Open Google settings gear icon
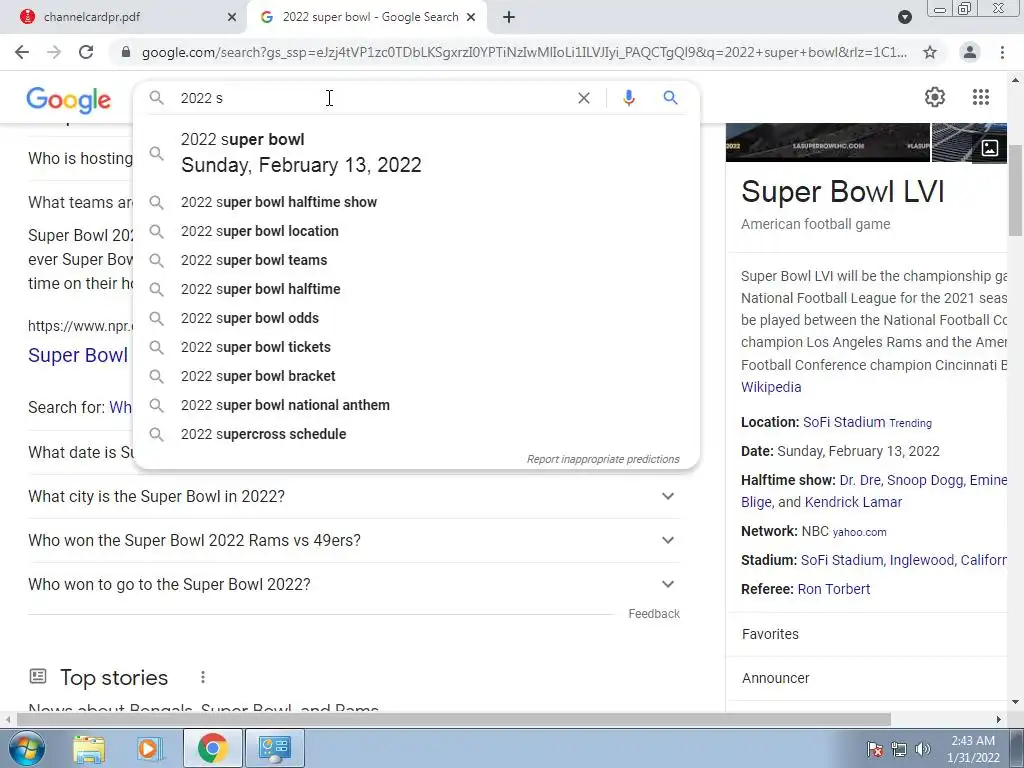This screenshot has width=1024, height=768. click(935, 97)
